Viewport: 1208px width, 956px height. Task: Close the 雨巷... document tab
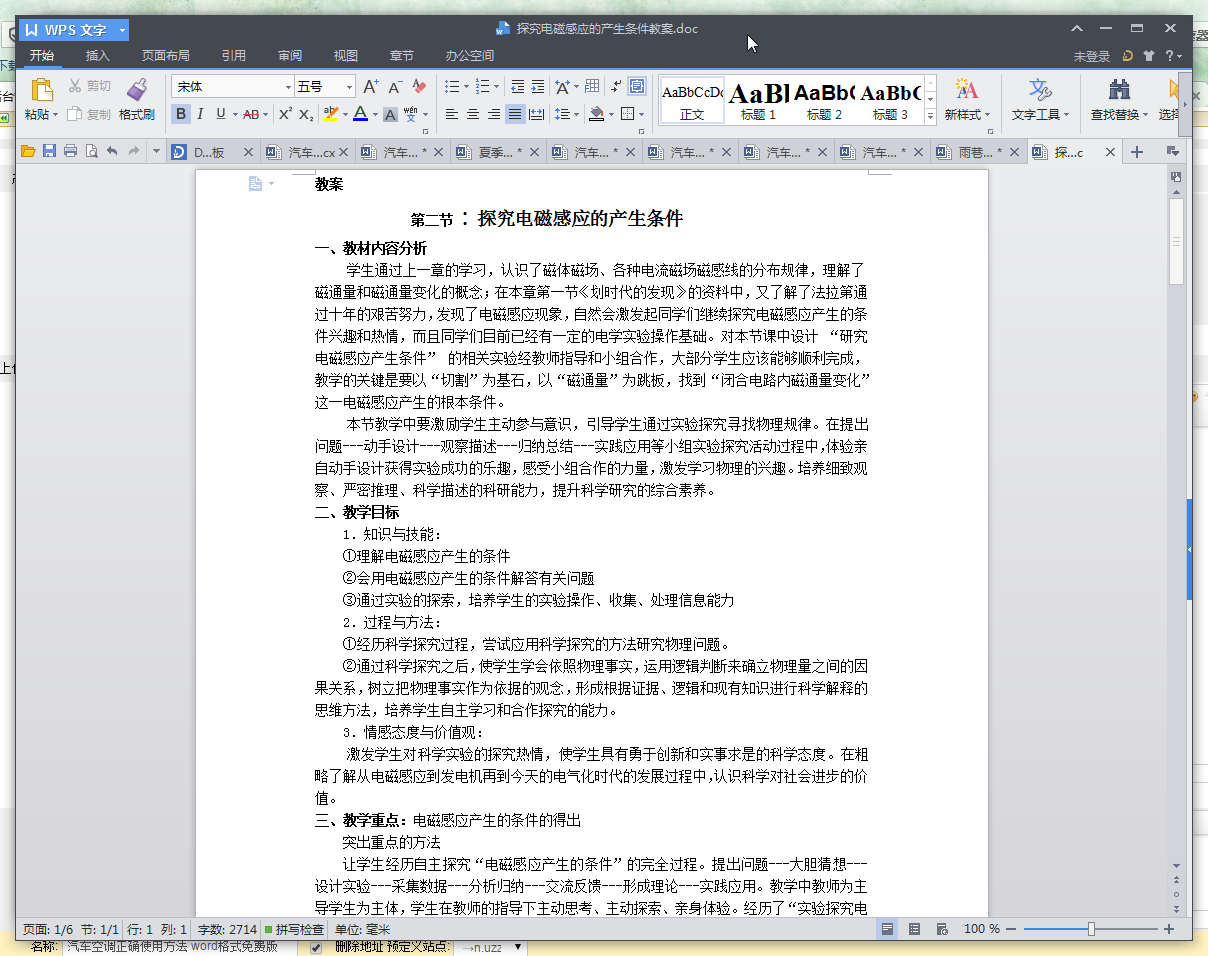pos(1014,152)
